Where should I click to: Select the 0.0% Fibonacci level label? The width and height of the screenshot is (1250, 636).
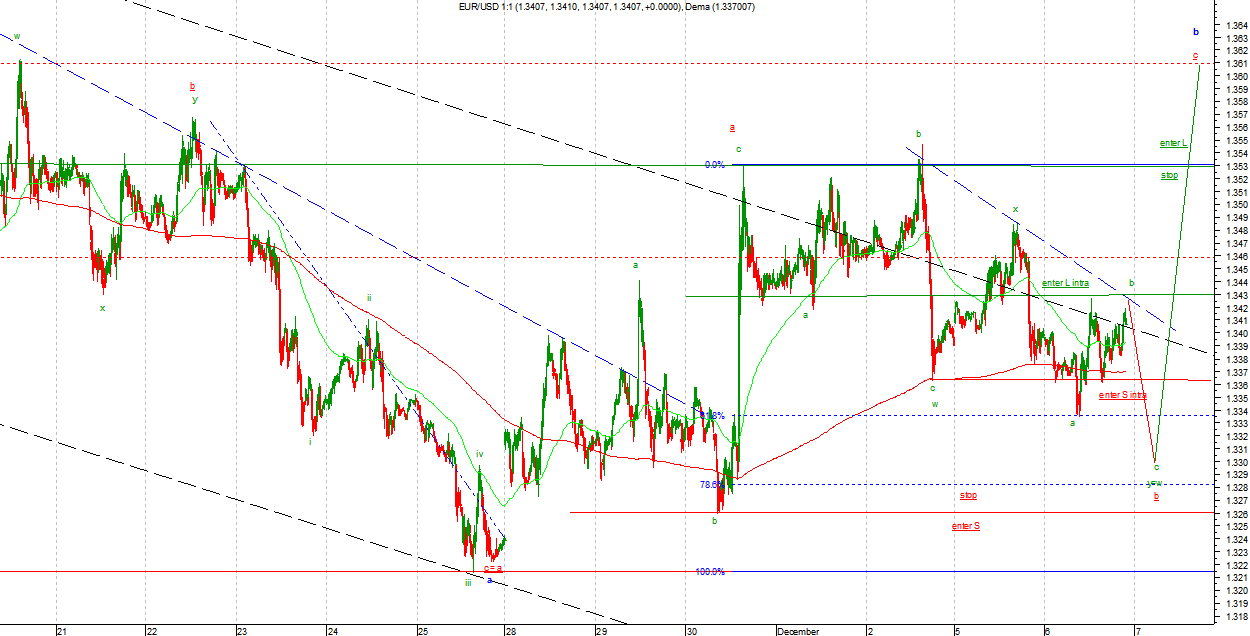tap(714, 165)
